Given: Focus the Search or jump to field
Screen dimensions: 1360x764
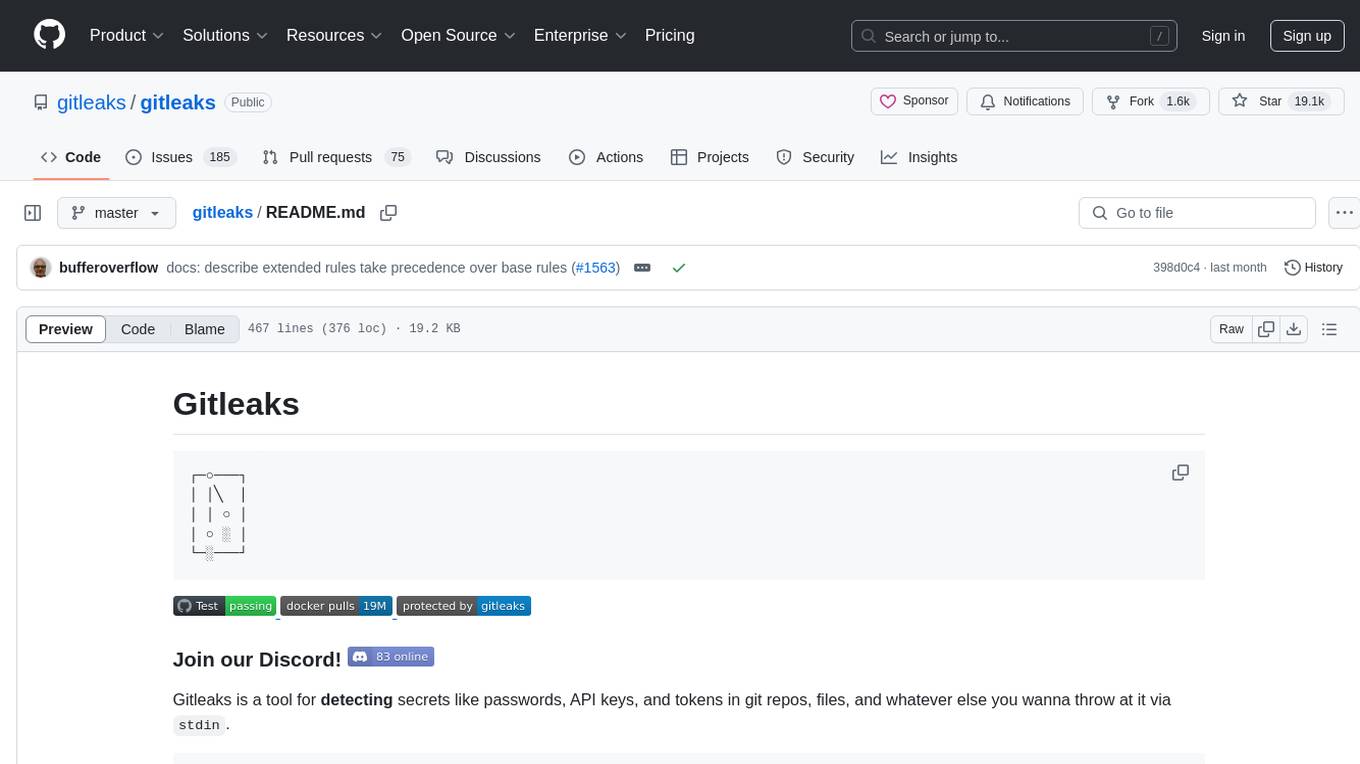Looking at the screenshot, I should (x=1015, y=36).
